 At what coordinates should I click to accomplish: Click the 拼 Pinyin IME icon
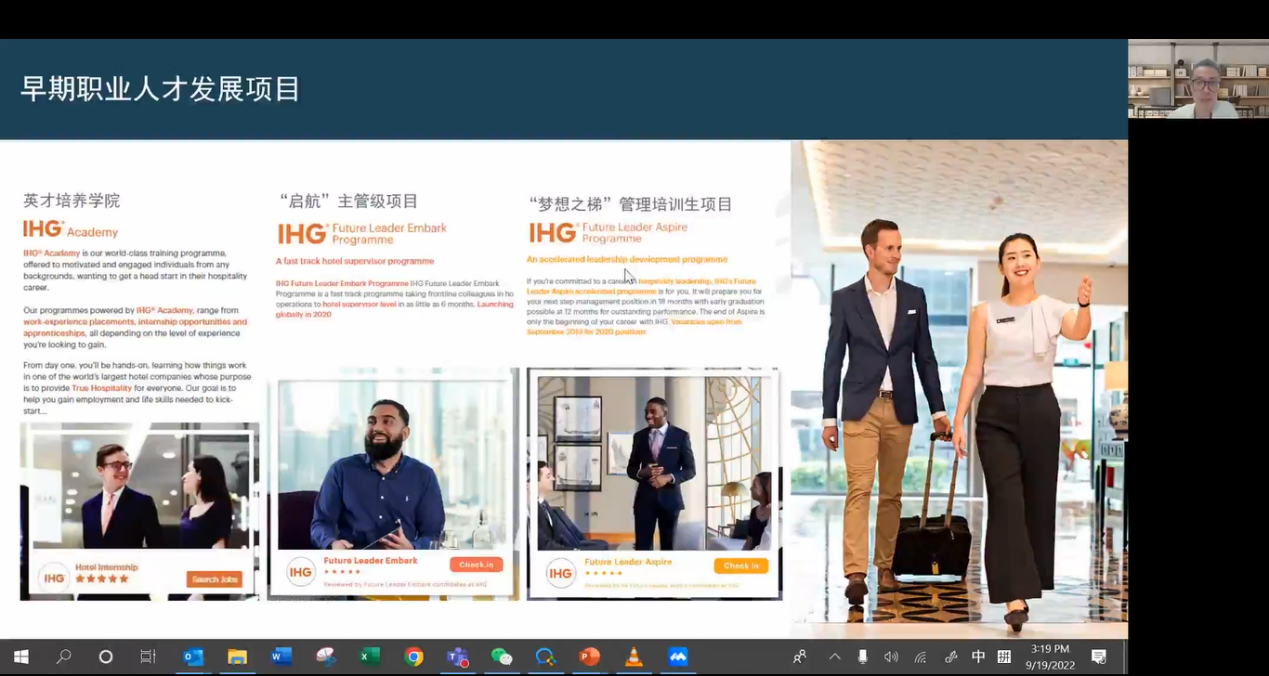pos(1004,657)
